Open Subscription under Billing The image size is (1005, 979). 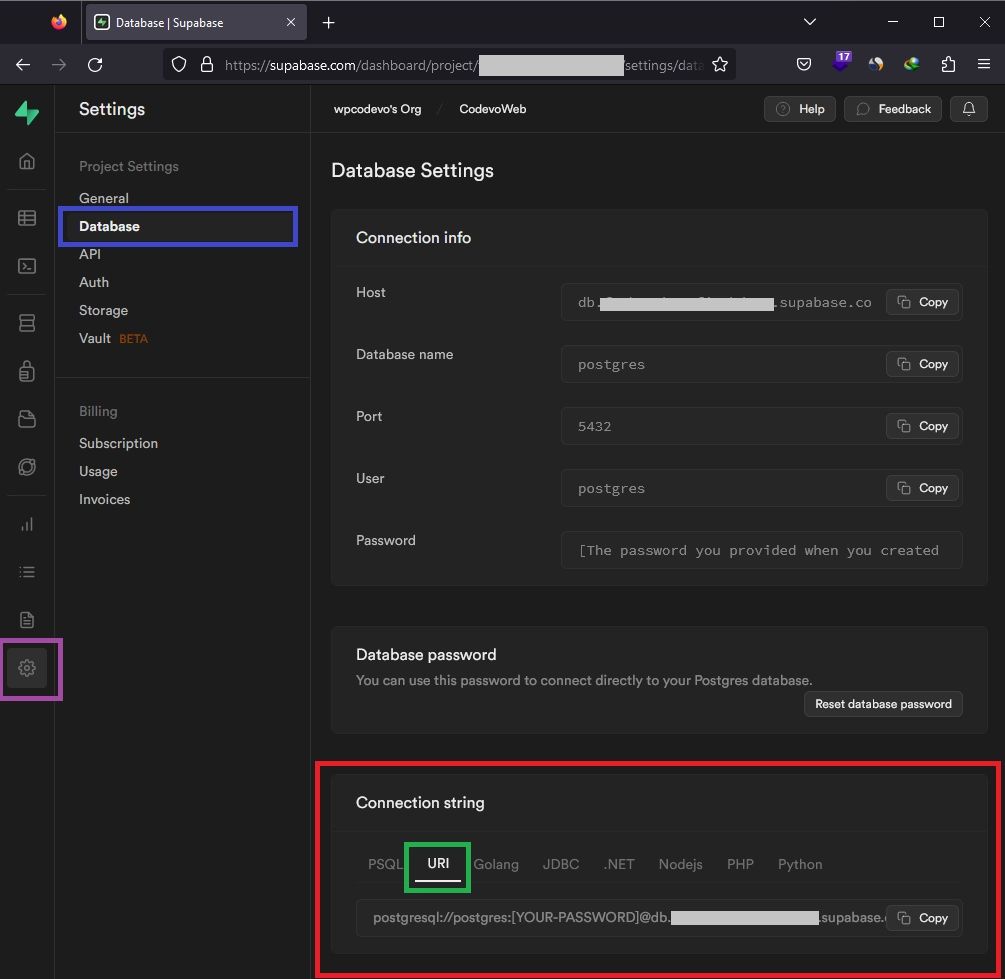(x=118, y=444)
